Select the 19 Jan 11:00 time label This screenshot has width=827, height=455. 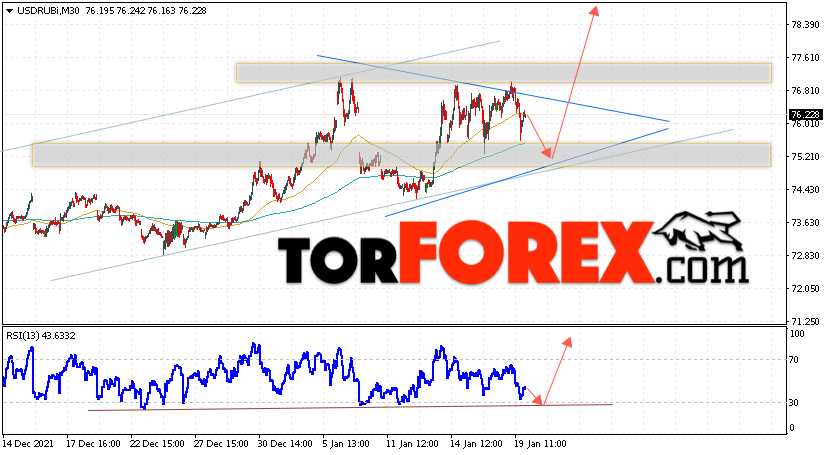[540, 444]
